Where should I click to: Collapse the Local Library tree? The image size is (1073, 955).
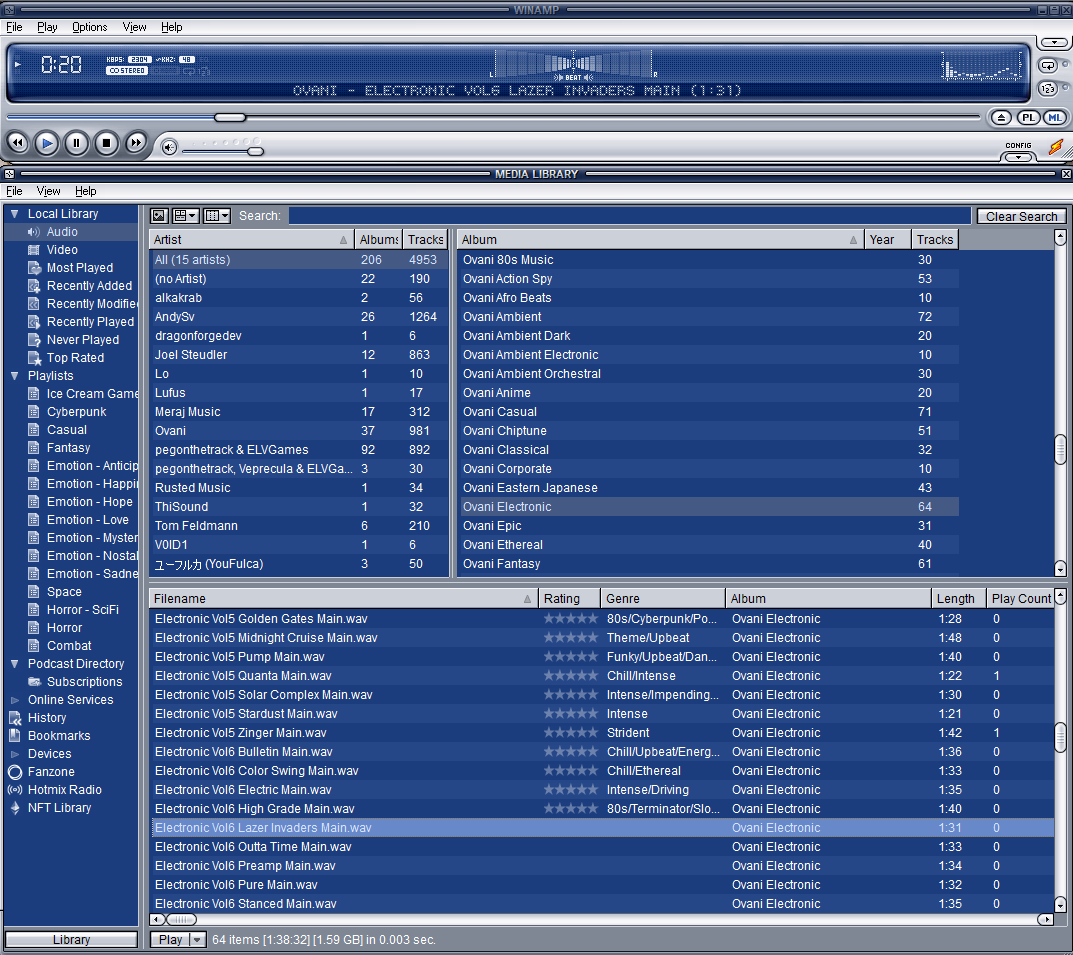[14, 213]
